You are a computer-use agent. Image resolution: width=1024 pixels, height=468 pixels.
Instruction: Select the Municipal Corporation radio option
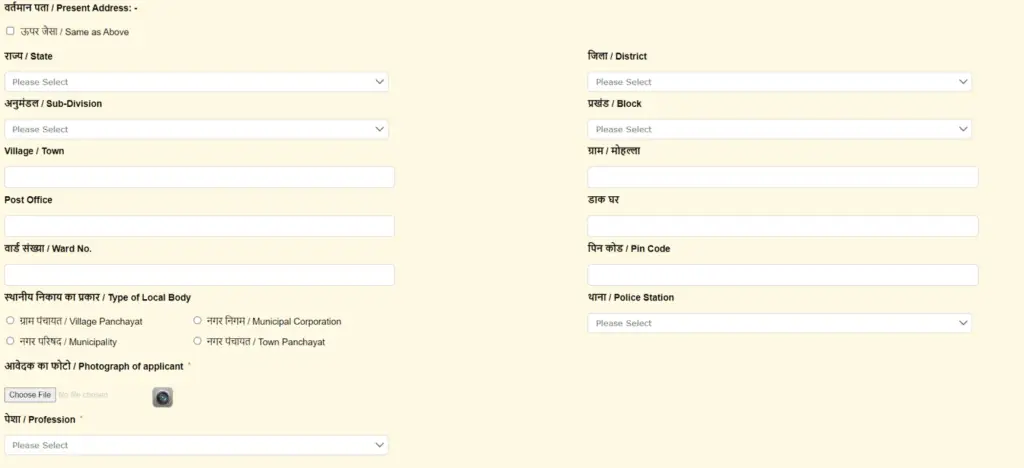[x=197, y=321]
